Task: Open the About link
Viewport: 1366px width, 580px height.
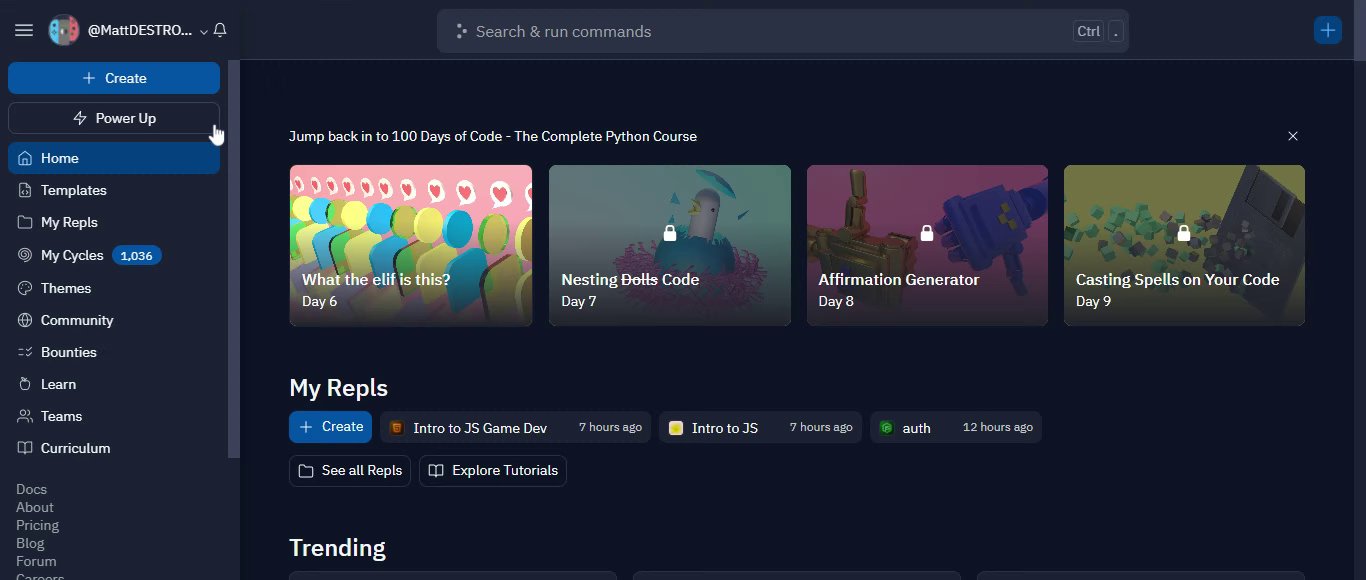Action: 35,507
